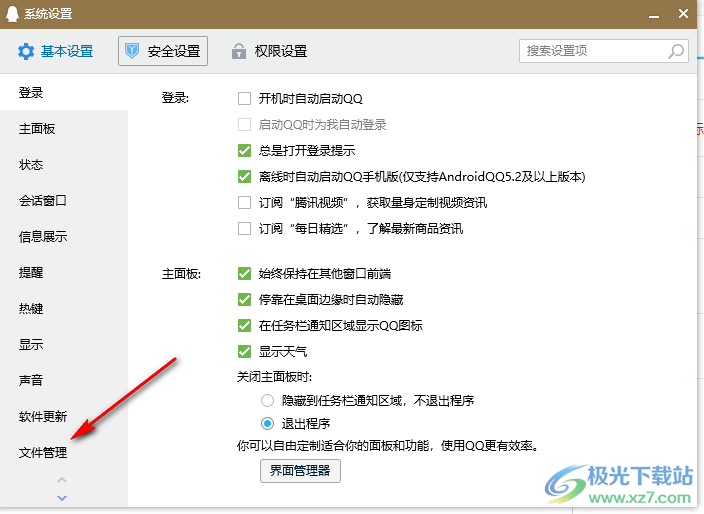Viewport: 704px width, 514px height.
Task: Check the 订阅腾讯视频 option
Action: point(244,202)
